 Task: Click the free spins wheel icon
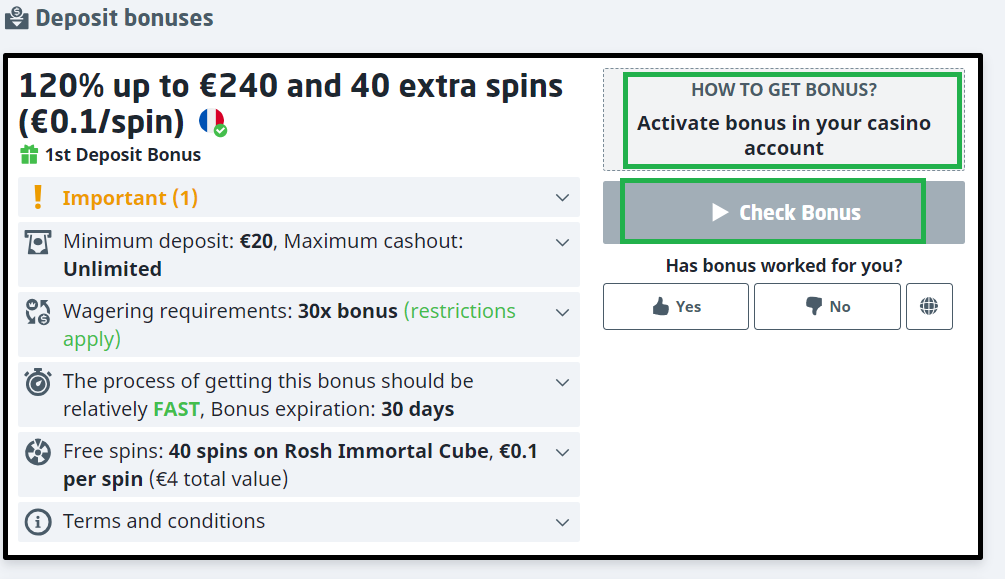(x=38, y=453)
